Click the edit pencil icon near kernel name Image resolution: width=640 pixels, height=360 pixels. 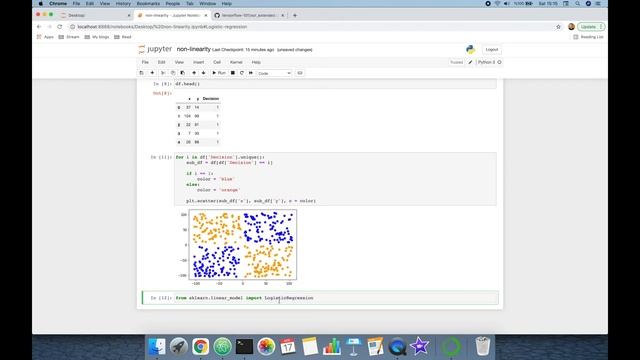coord(470,62)
